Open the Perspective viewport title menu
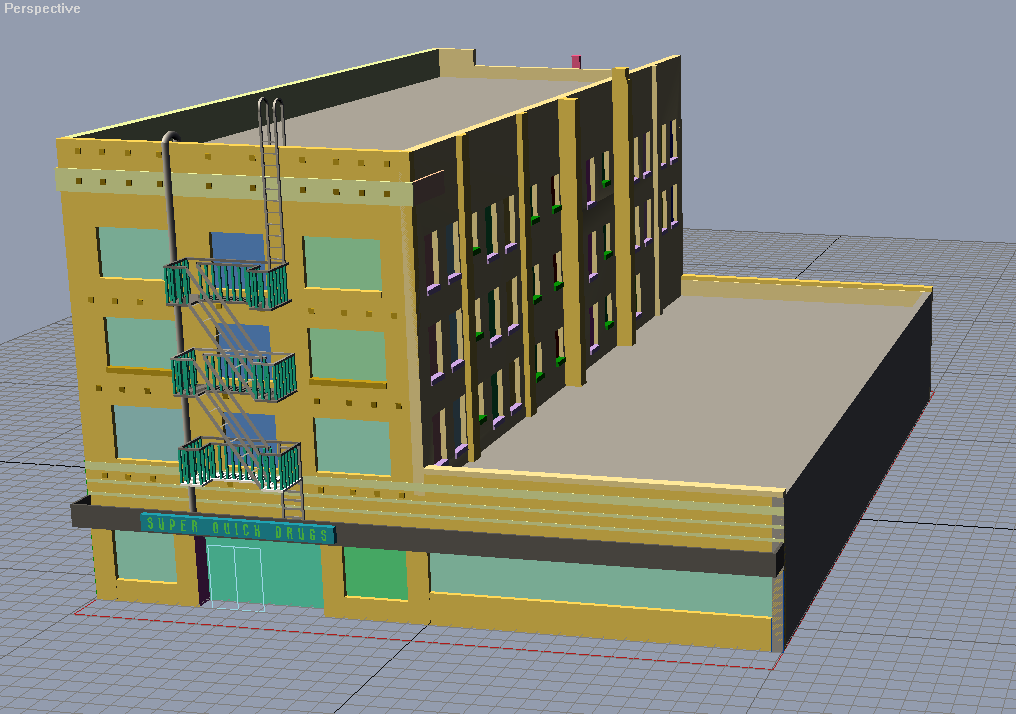The width and height of the screenshot is (1016, 714). 42,8
